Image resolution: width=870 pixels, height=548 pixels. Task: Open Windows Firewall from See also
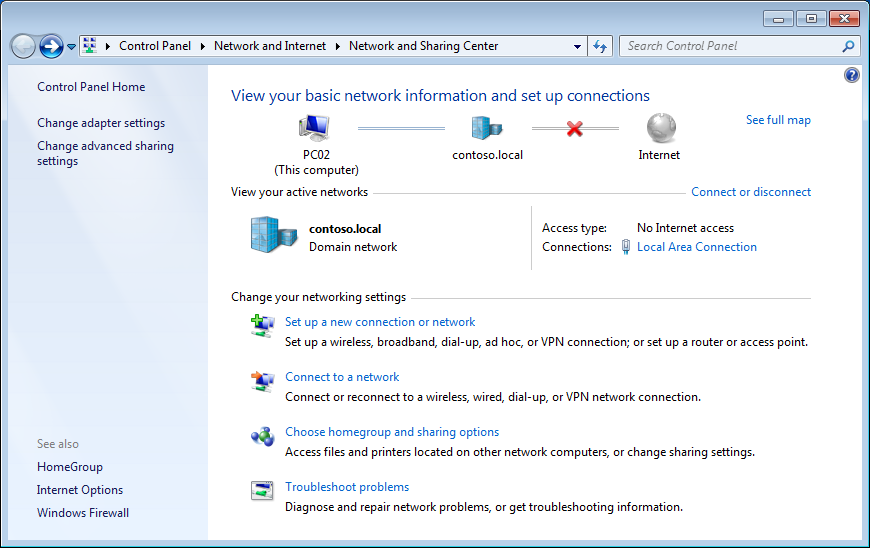pos(83,513)
